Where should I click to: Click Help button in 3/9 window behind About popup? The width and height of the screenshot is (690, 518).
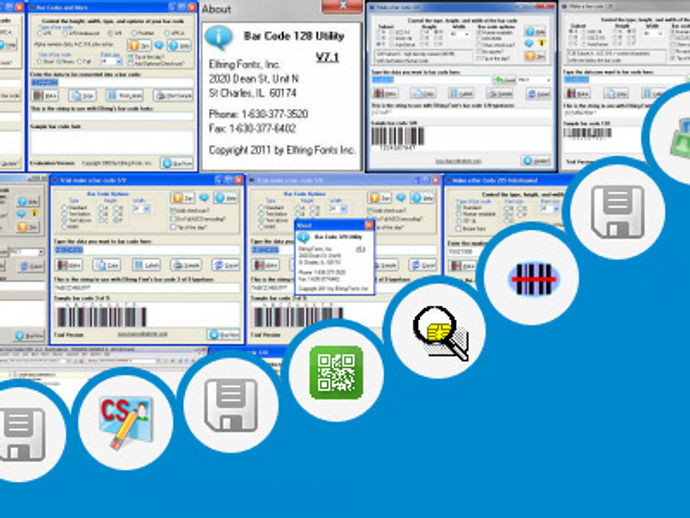coord(422,198)
